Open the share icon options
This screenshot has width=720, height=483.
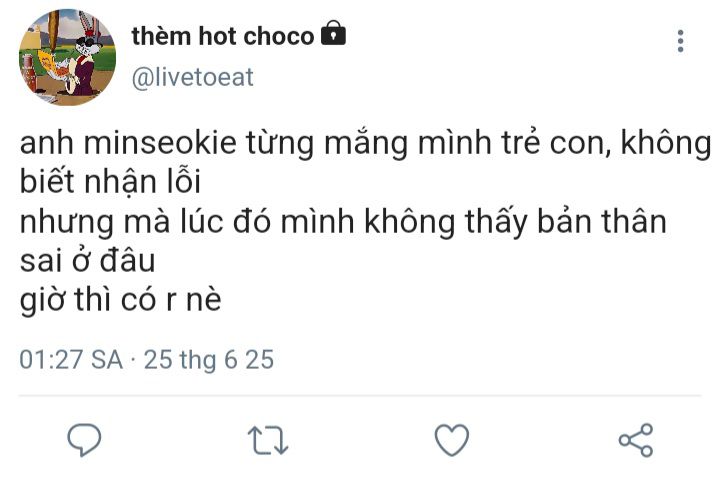pos(636,440)
